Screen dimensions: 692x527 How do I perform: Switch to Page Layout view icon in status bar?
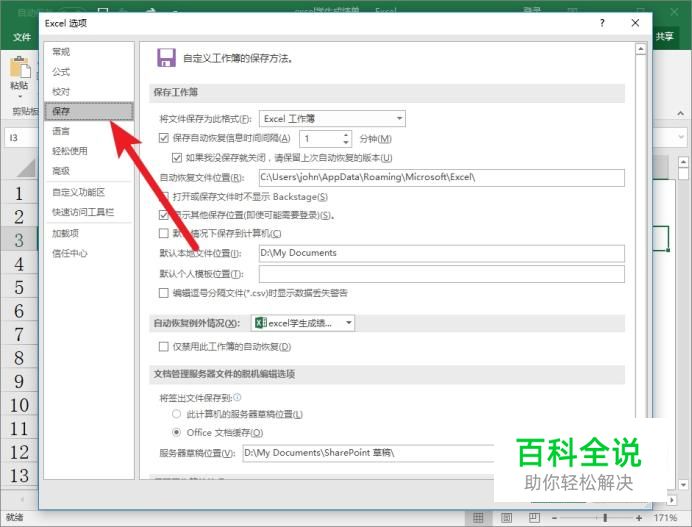coord(506,517)
